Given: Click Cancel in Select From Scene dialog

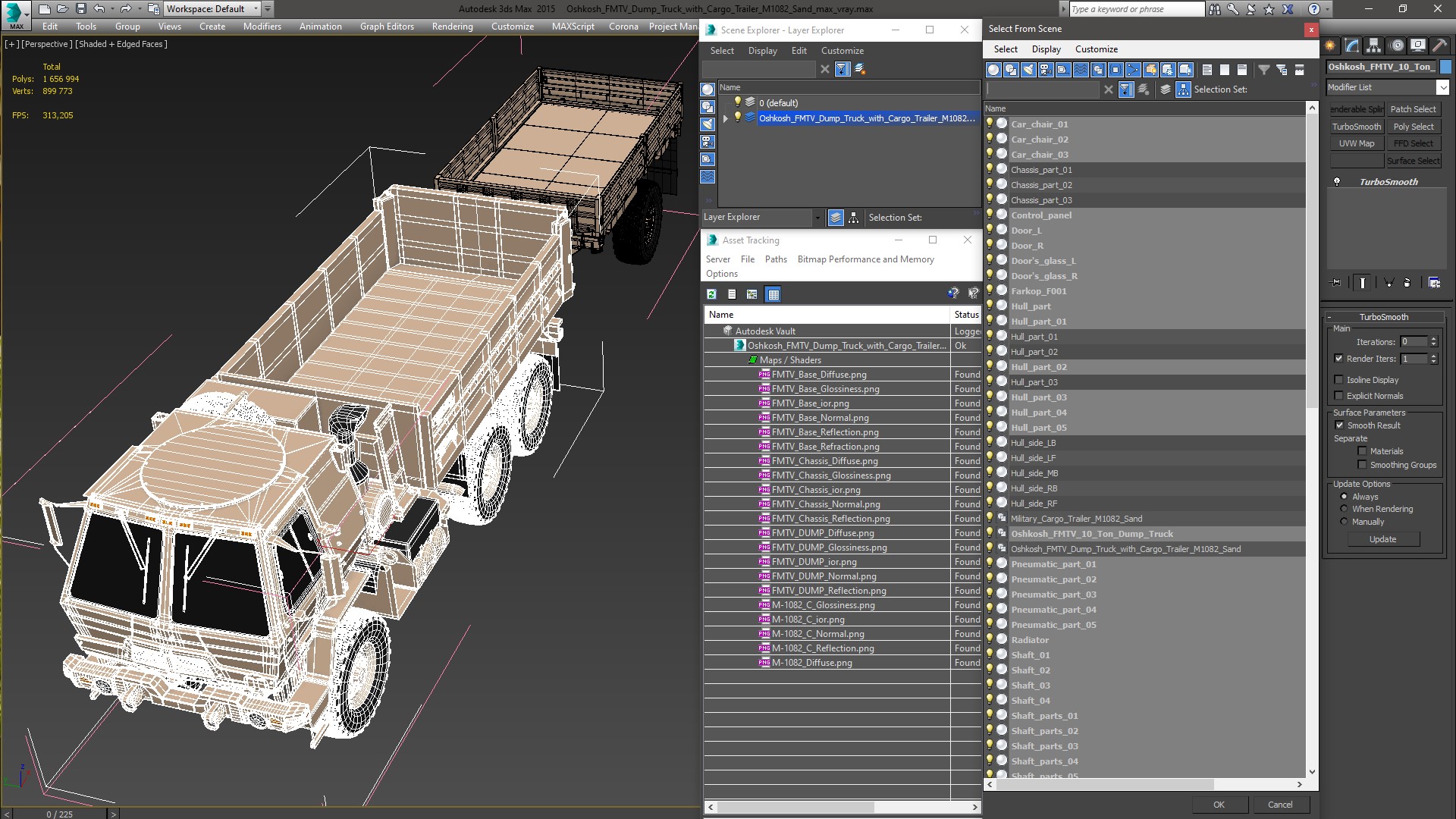Looking at the screenshot, I should click(x=1280, y=805).
